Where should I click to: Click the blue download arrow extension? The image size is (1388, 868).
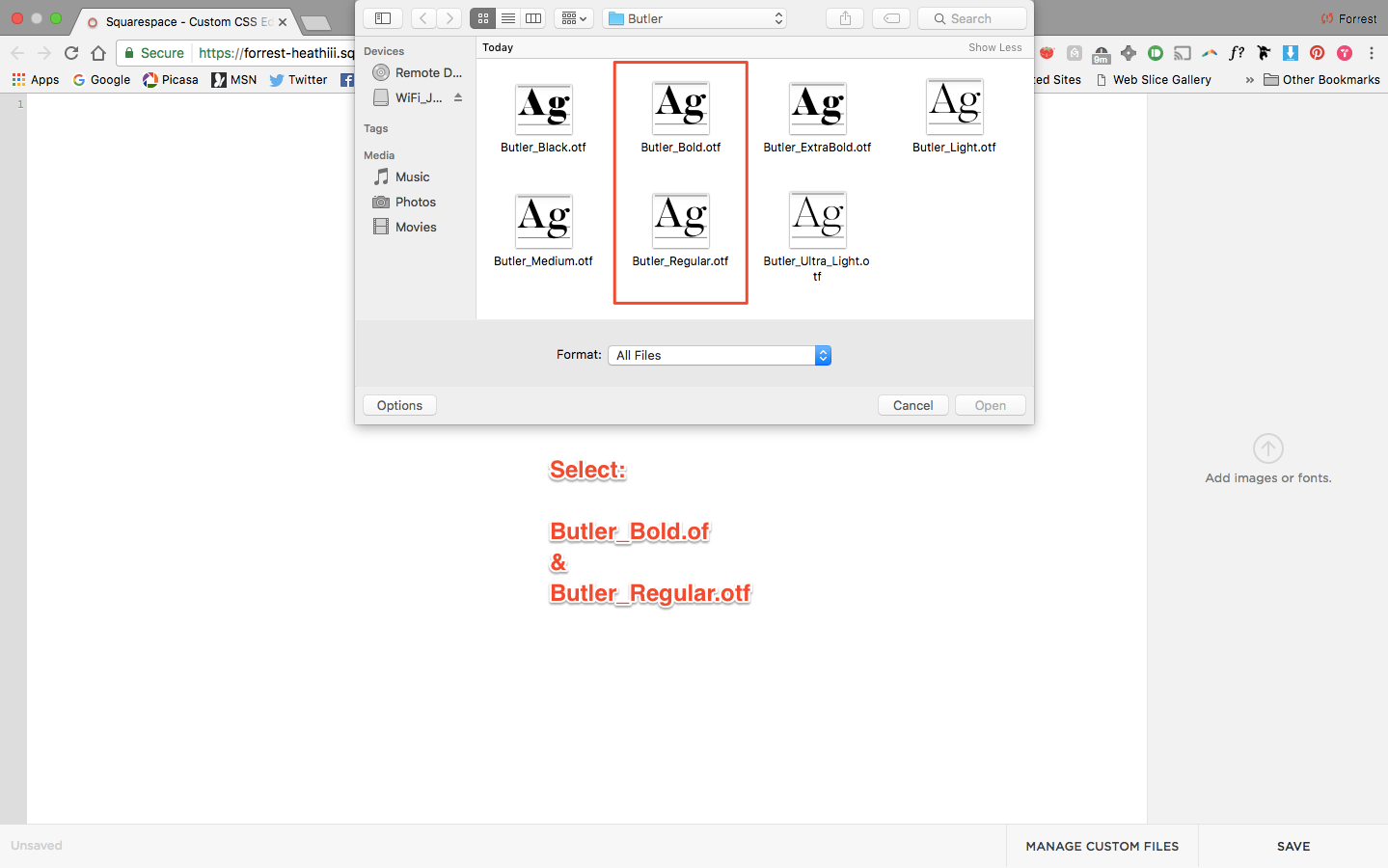coord(1291,53)
